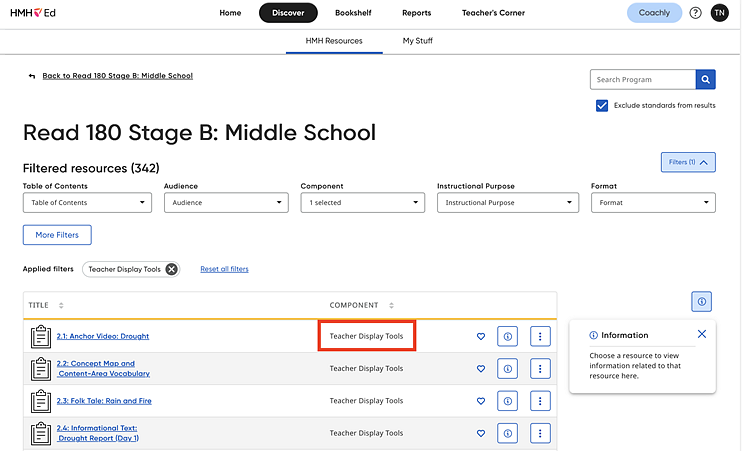Open more options for 2.3 Folk Tale
742x451 pixels.
tap(540, 401)
